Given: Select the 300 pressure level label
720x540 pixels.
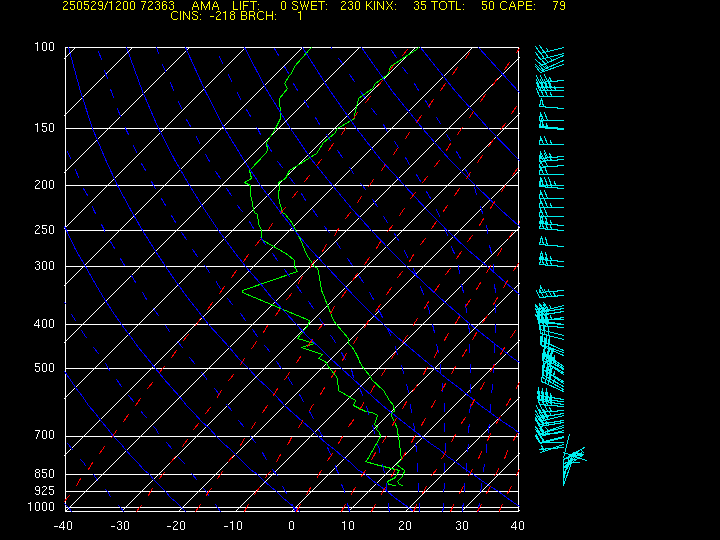Looking at the screenshot, I should click(x=45, y=265).
